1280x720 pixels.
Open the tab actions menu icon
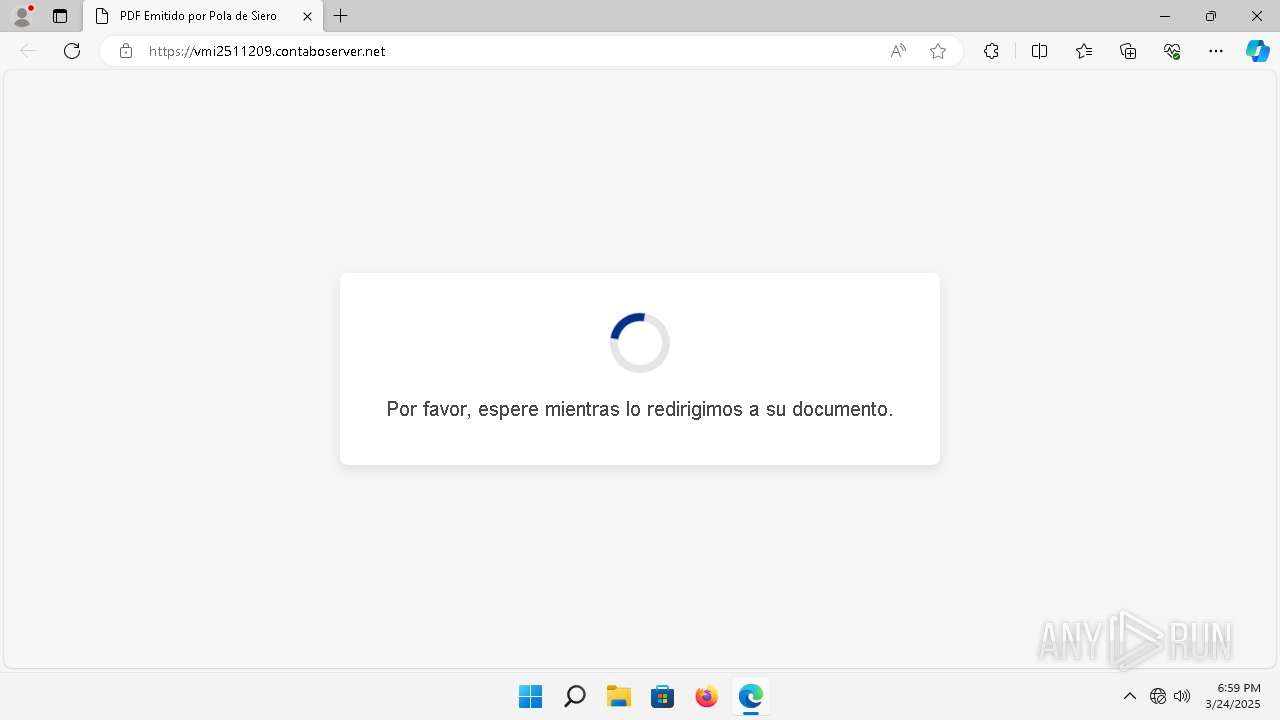(60, 16)
